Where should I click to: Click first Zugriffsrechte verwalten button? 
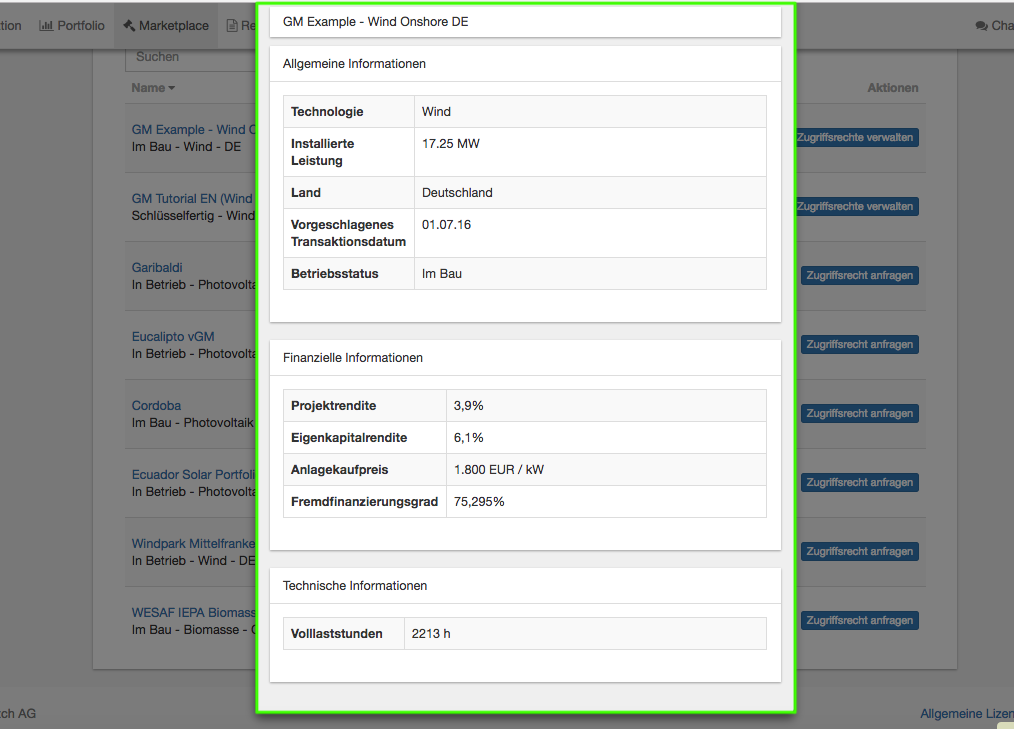(x=856, y=137)
